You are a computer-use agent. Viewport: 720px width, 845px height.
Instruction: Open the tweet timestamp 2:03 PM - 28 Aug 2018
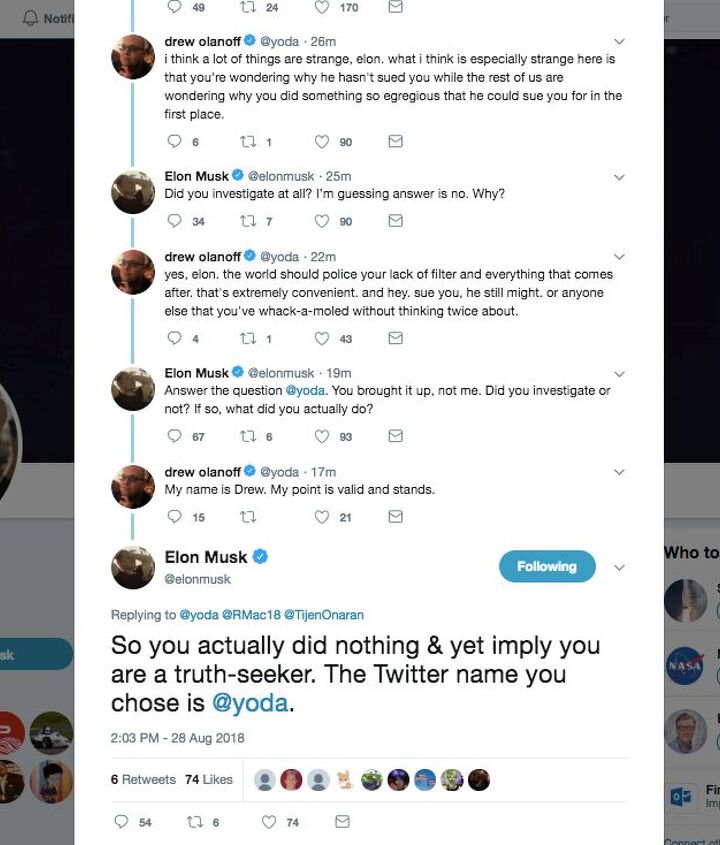click(x=177, y=738)
